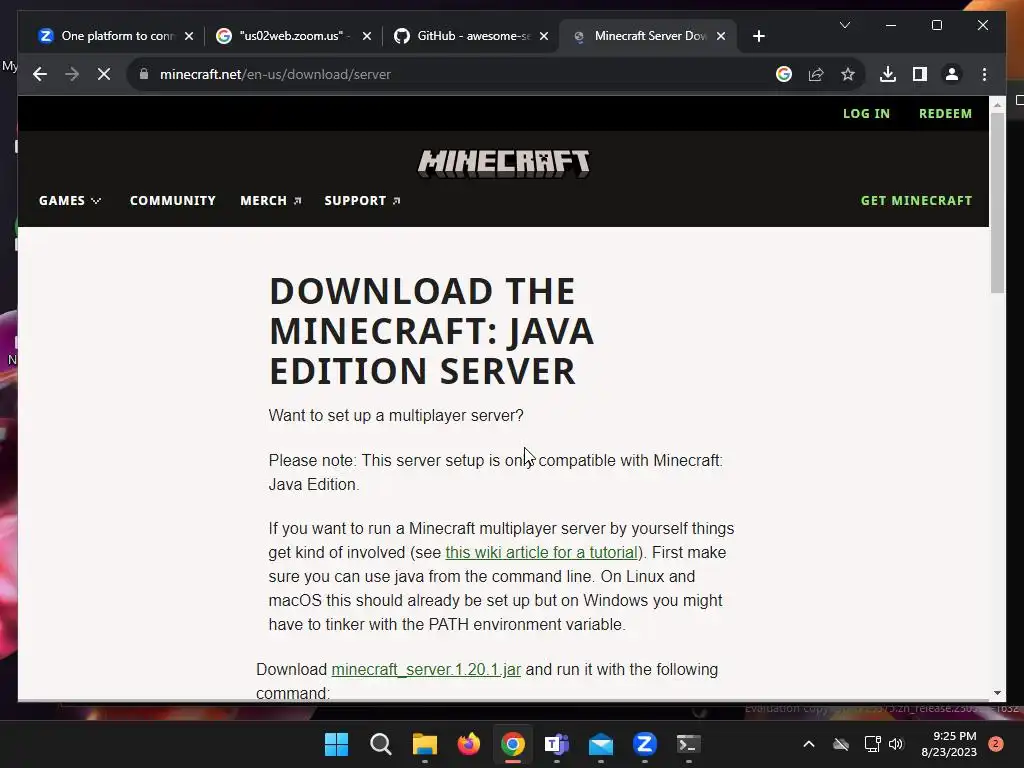
Task: Open the Chrome profile icon
Action: (x=952, y=74)
